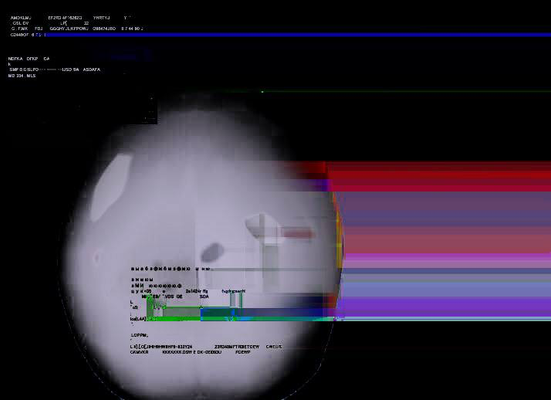Select the dark red stripe band at right
Screen dimensions: 551x400
439,176
